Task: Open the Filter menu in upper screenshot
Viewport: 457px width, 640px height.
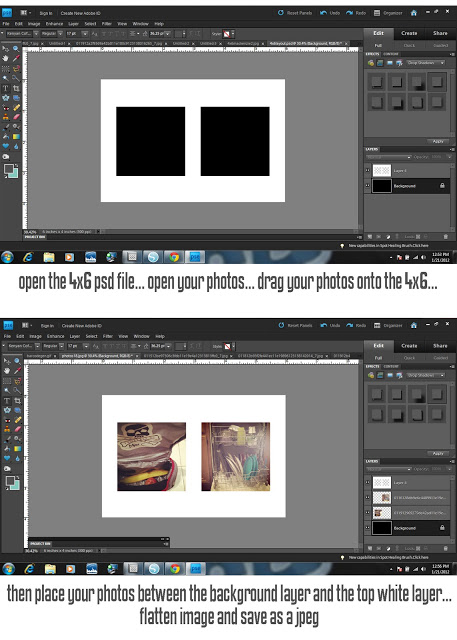Action: [106, 24]
